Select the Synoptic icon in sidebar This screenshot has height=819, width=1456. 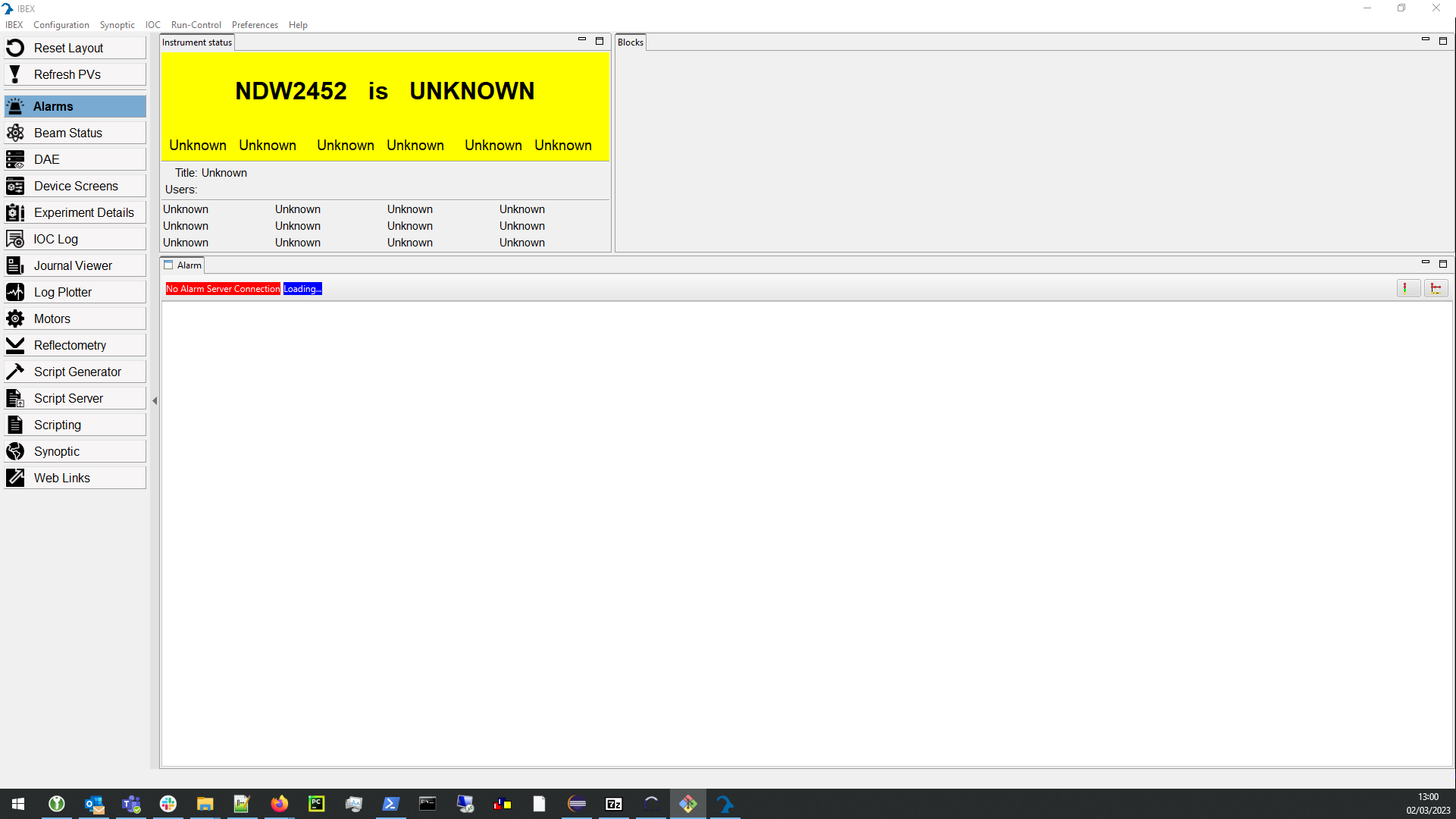(x=15, y=451)
